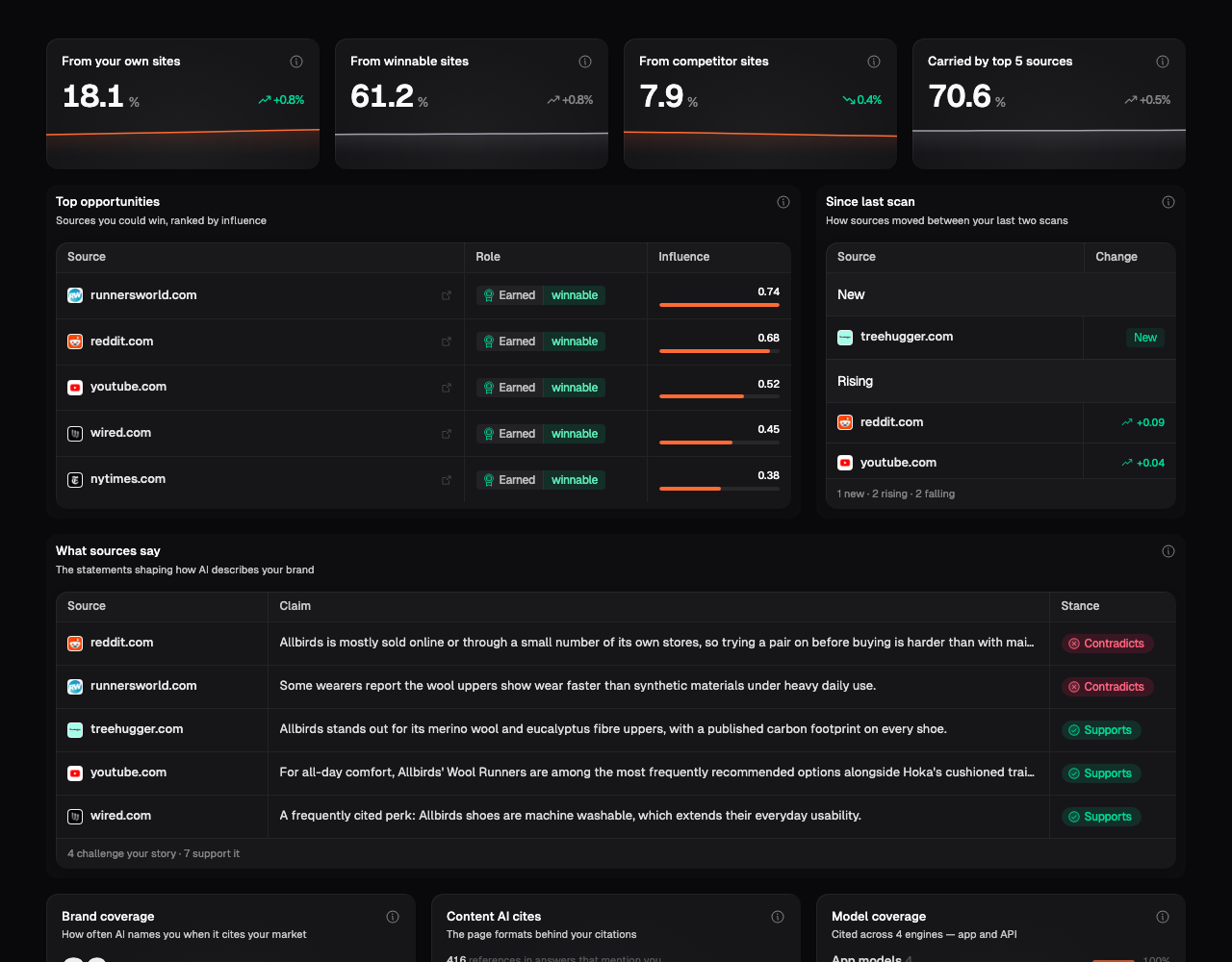
Task: Click +0.04 change for youtube.com
Action: [1142, 463]
